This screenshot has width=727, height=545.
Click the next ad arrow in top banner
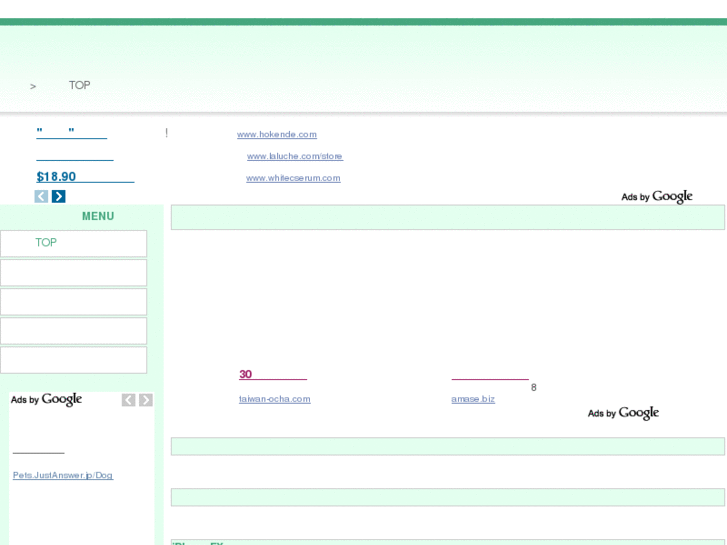pyautogui.click(x=58, y=197)
